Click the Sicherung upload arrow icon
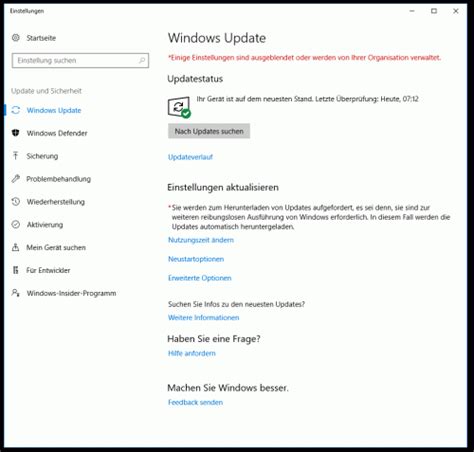474x452 pixels. [x=16, y=156]
